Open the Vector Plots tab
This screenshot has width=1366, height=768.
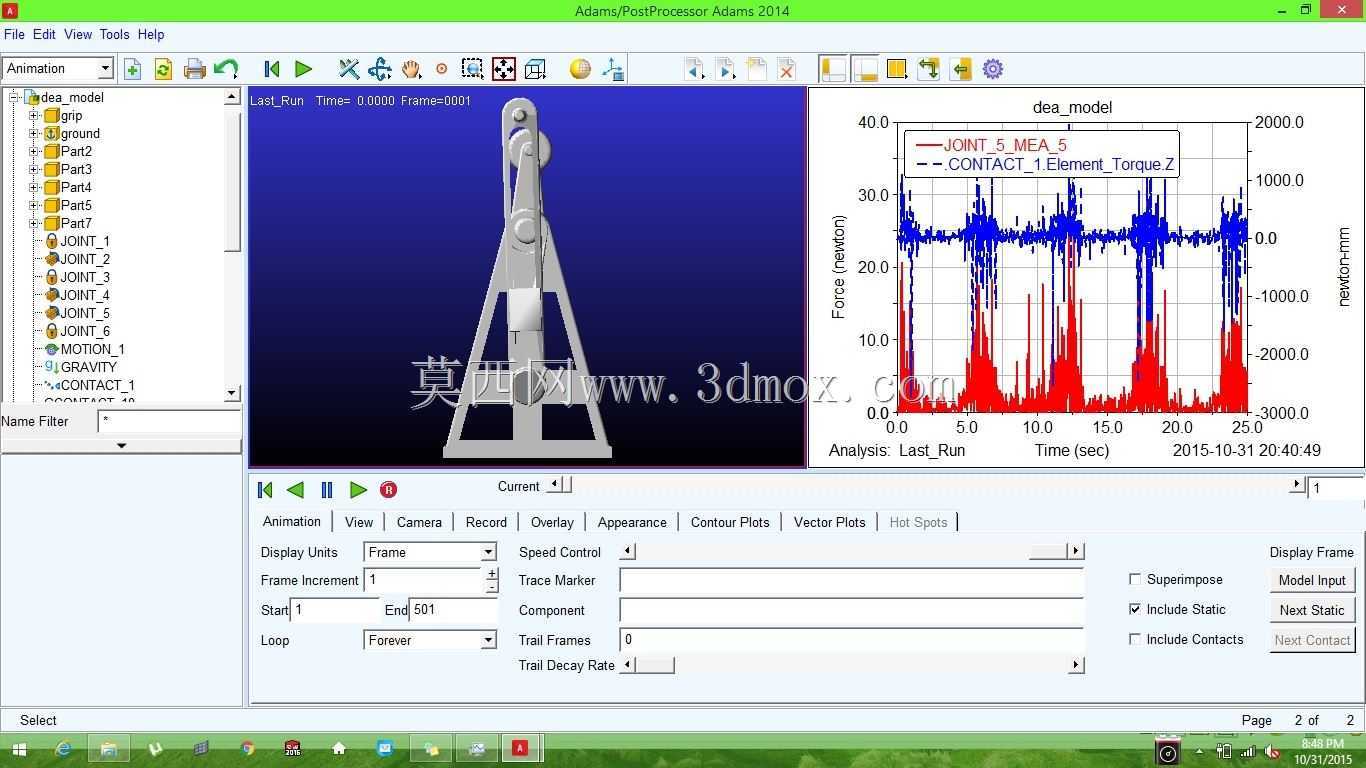(830, 522)
